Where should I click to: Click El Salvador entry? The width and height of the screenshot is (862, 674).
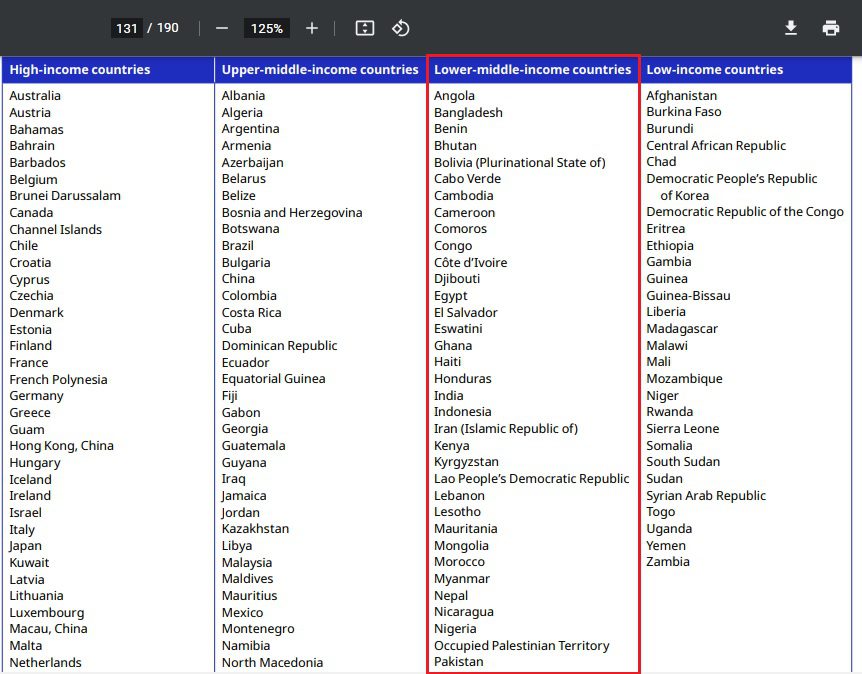click(x=466, y=313)
